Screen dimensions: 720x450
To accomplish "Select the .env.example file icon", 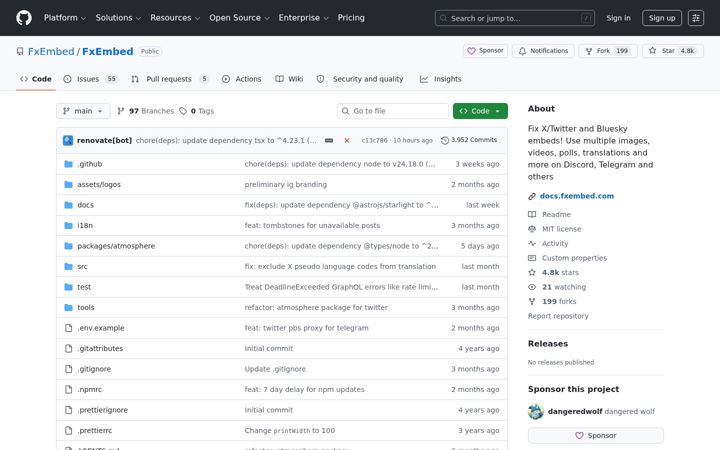I will click(x=68, y=328).
